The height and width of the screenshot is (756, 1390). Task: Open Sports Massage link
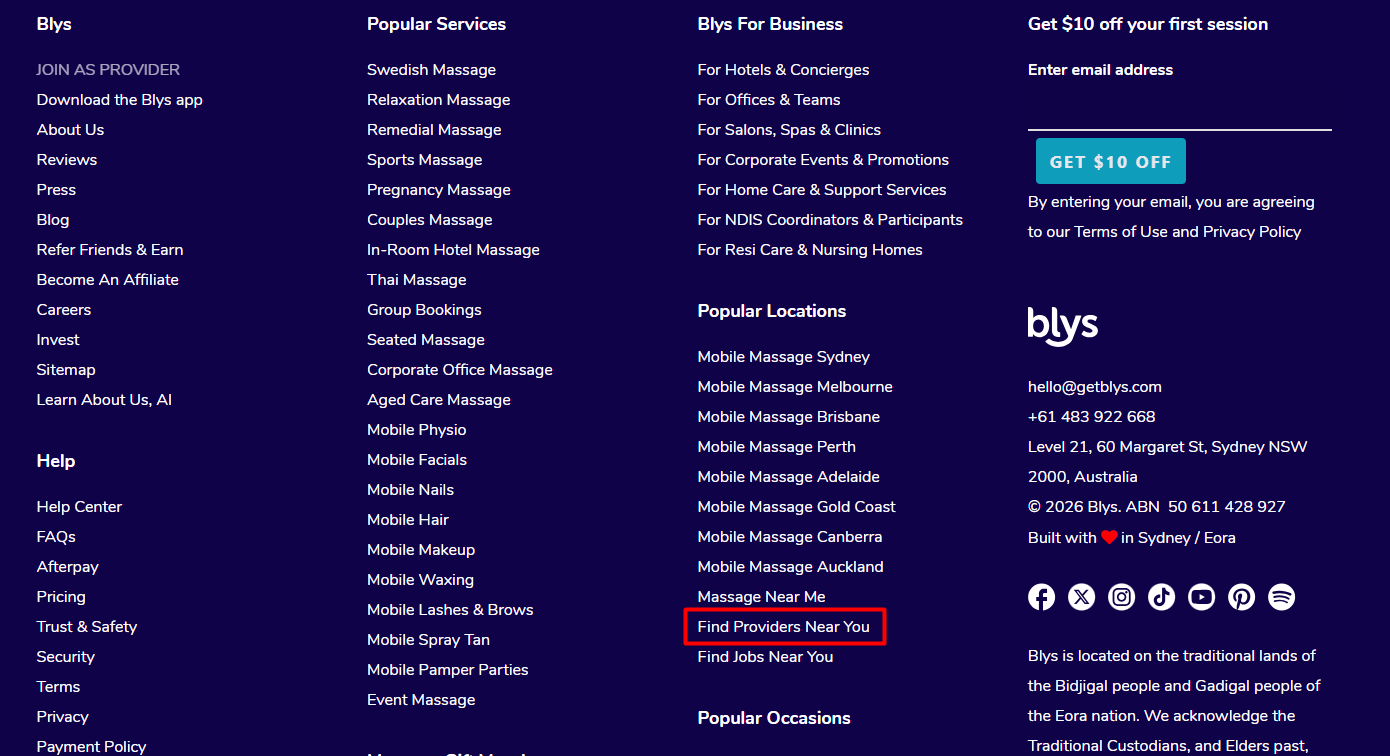425,160
